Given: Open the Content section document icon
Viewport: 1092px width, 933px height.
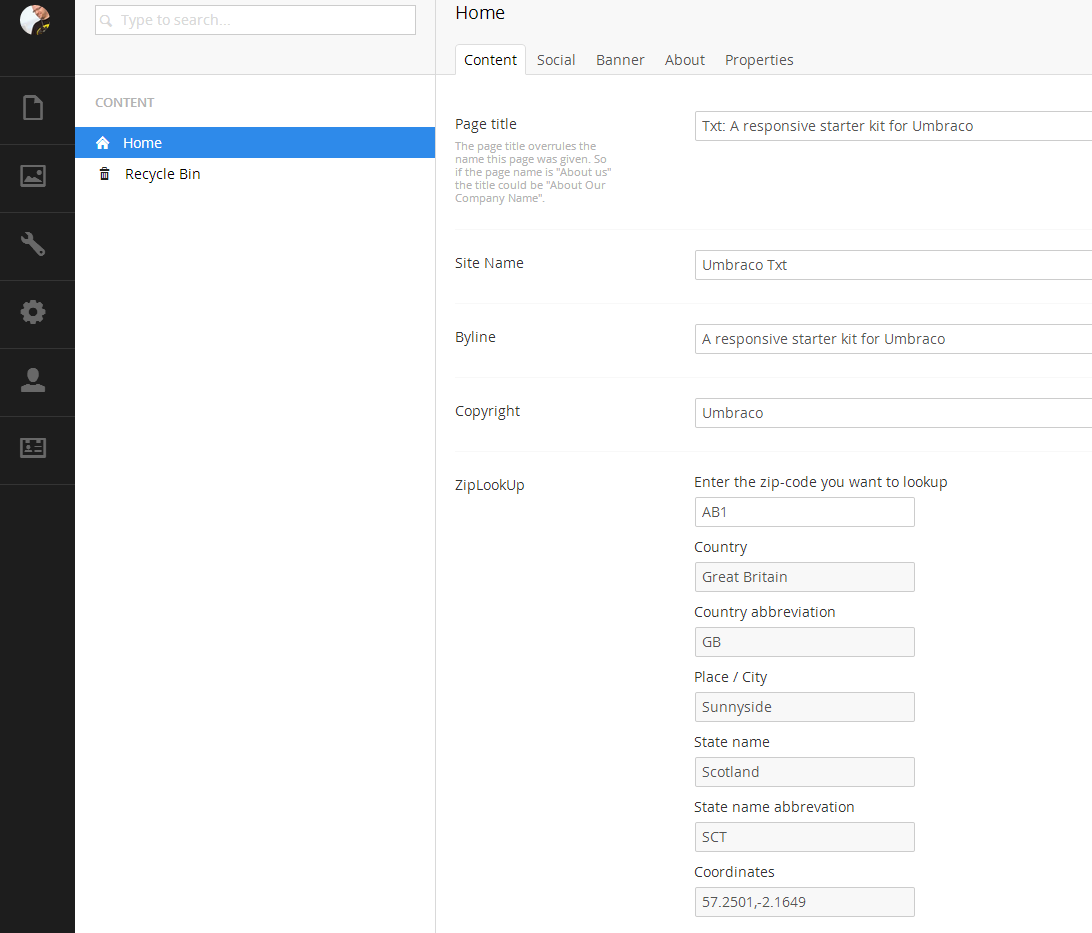Looking at the screenshot, I should (33, 107).
